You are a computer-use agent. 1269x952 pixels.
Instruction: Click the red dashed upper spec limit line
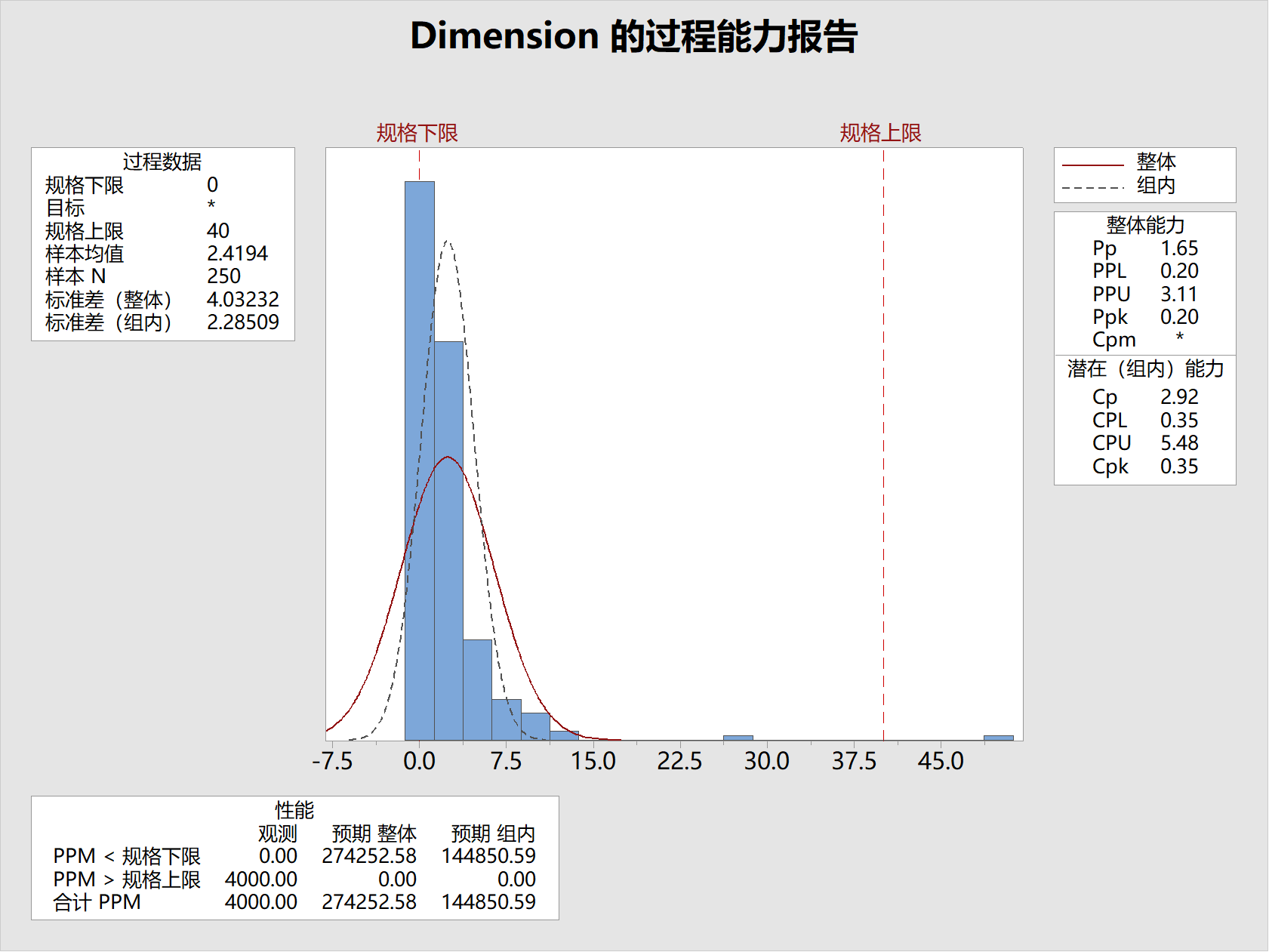tap(882, 453)
